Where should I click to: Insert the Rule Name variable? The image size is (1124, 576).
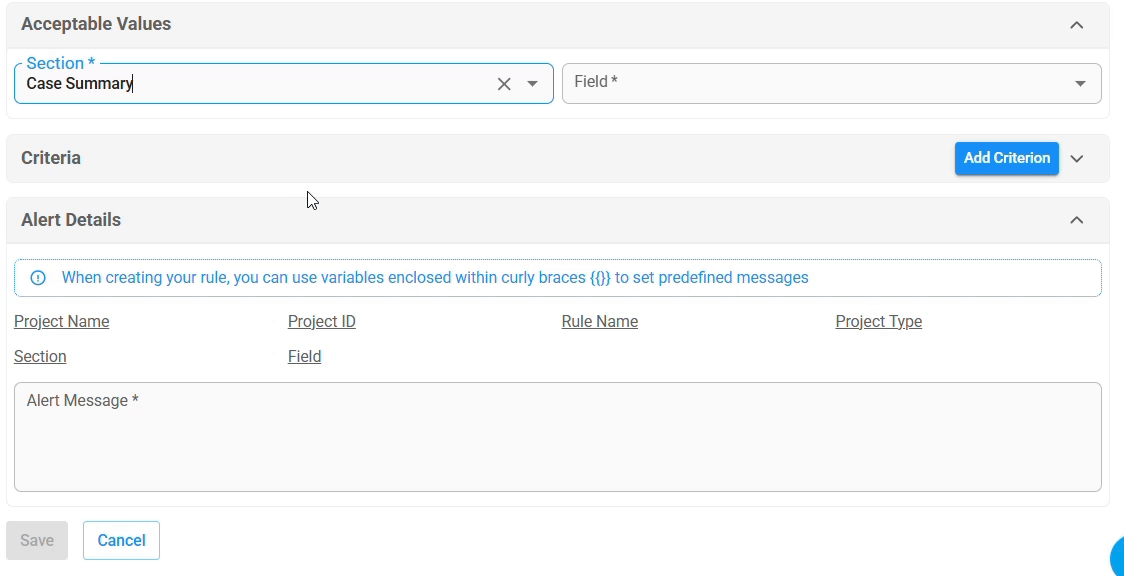pos(600,322)
